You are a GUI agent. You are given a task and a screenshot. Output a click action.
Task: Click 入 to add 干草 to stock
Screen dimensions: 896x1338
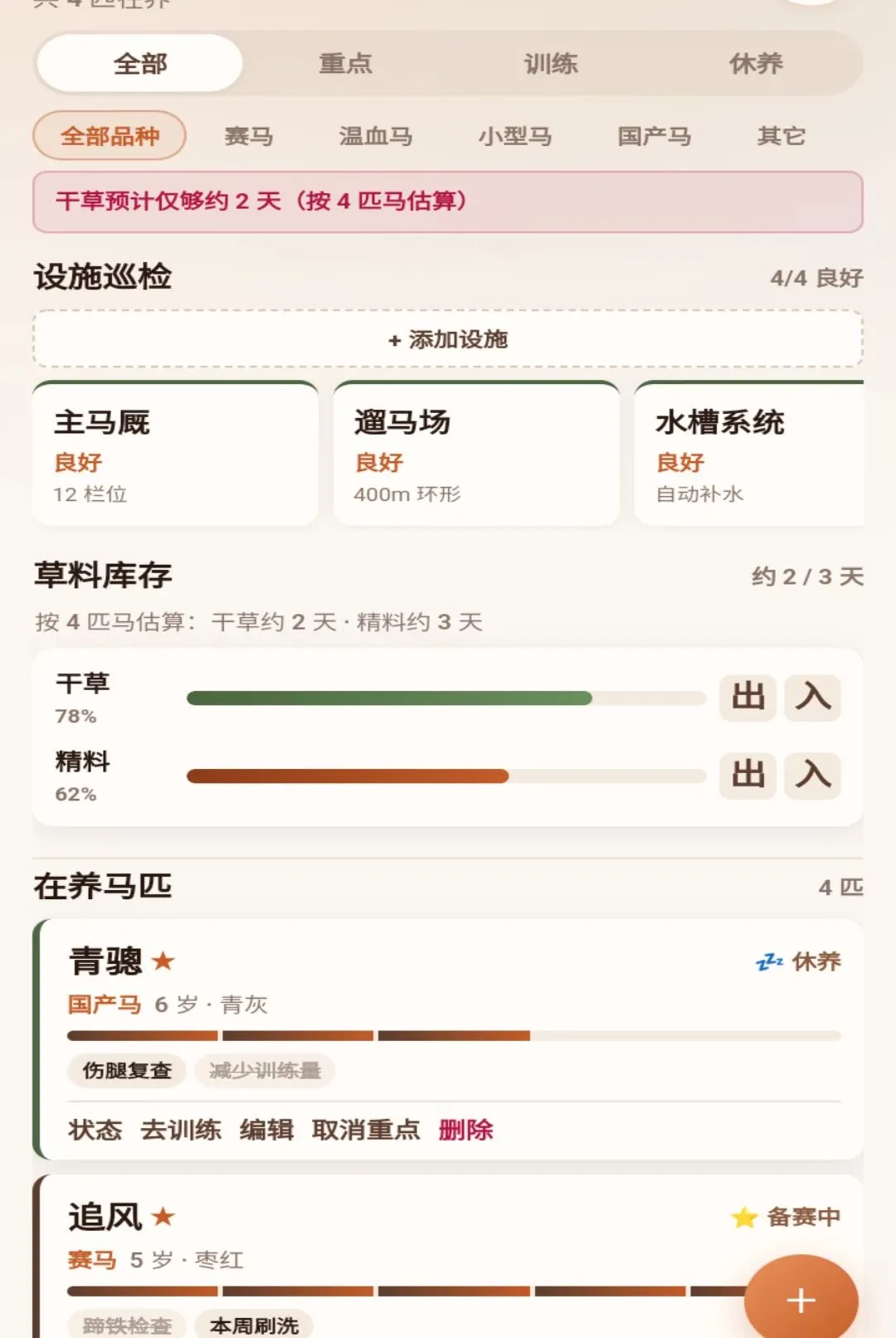813,697
